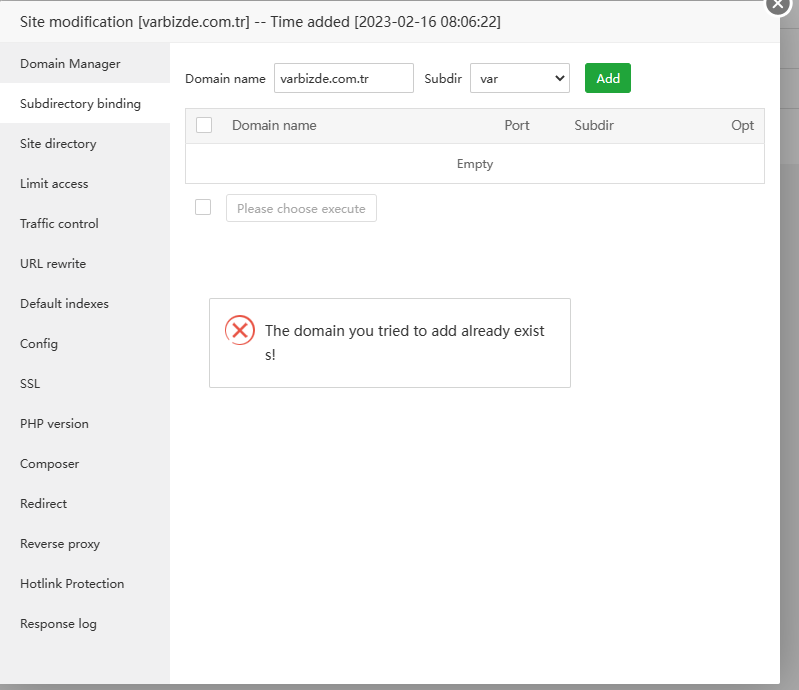This screenshot has height=690, width=799.
Task: Open the Subdir dropdown showing var
Action: click(519, 78)
